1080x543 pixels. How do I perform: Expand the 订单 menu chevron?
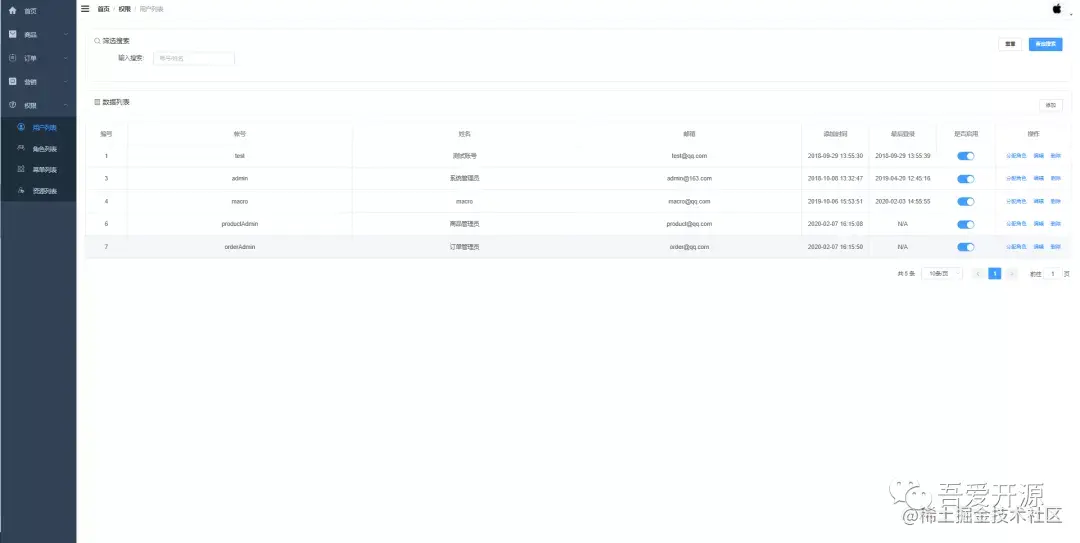[x=66, y=59]
